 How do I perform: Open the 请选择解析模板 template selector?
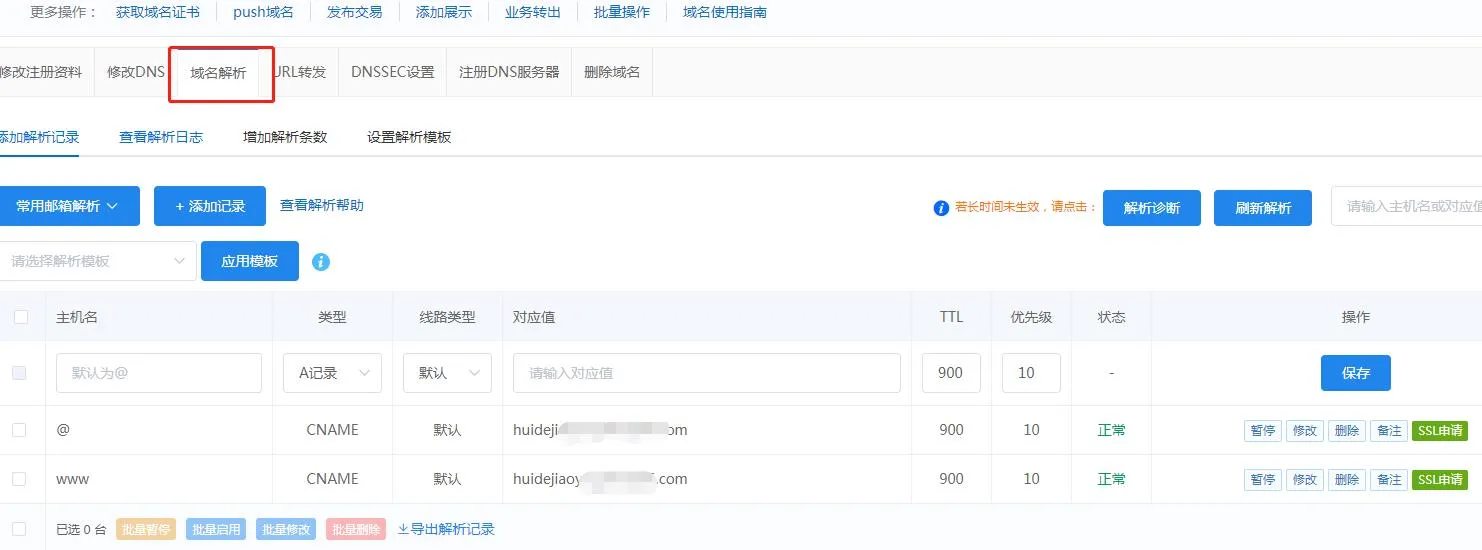click(97, 261)
